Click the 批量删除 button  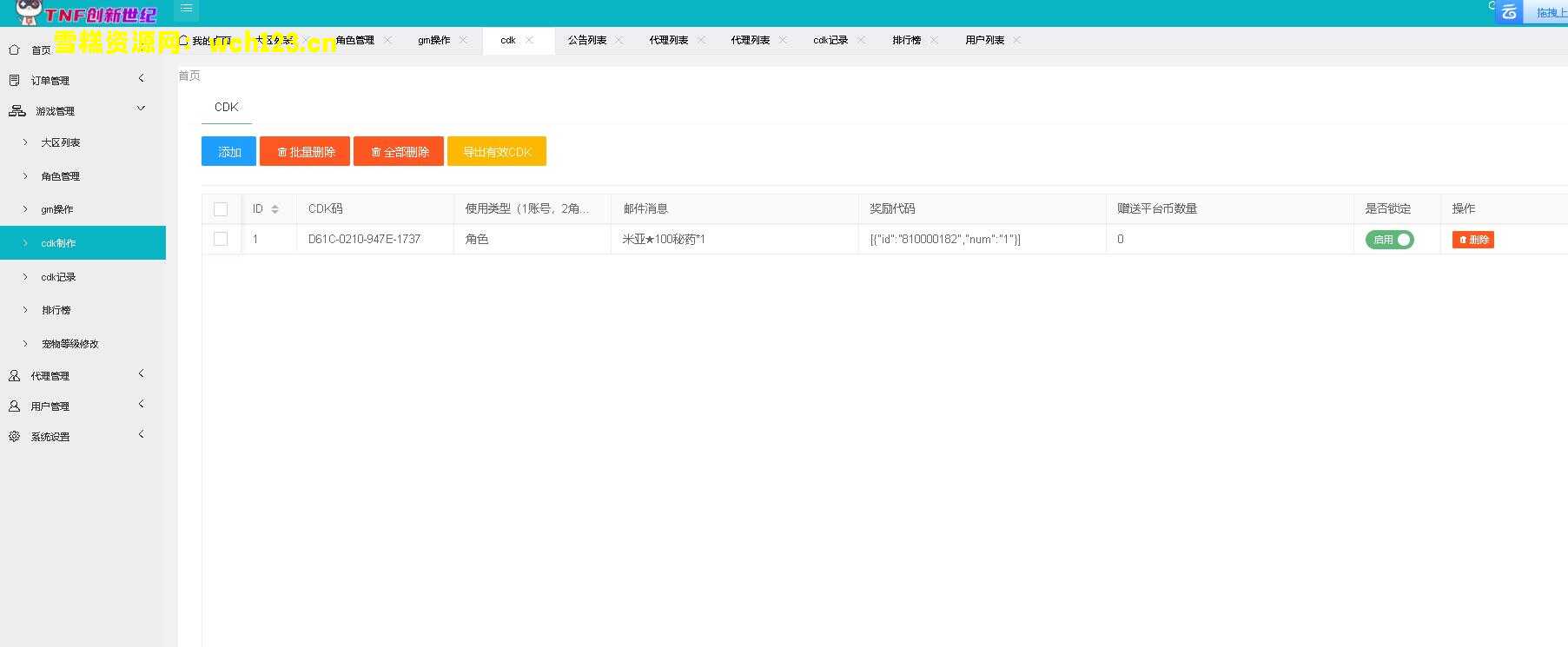305,151
